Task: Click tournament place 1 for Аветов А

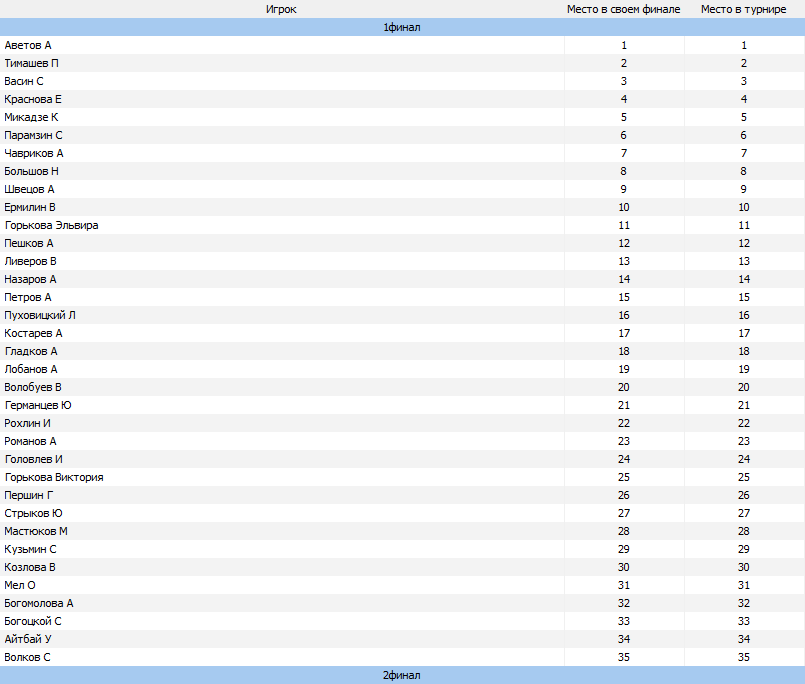Action: tap(744, 45)
